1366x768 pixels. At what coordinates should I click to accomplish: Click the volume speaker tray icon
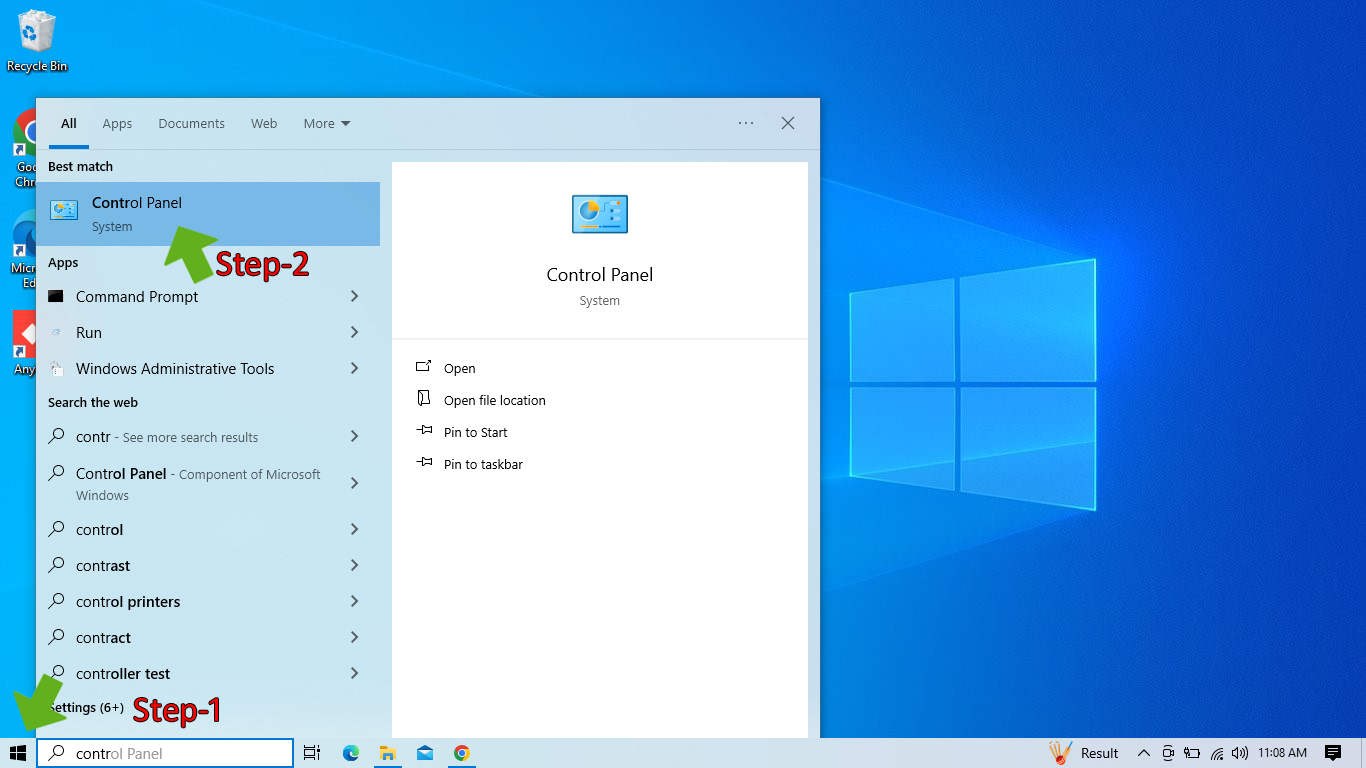tap(1240, 753)
